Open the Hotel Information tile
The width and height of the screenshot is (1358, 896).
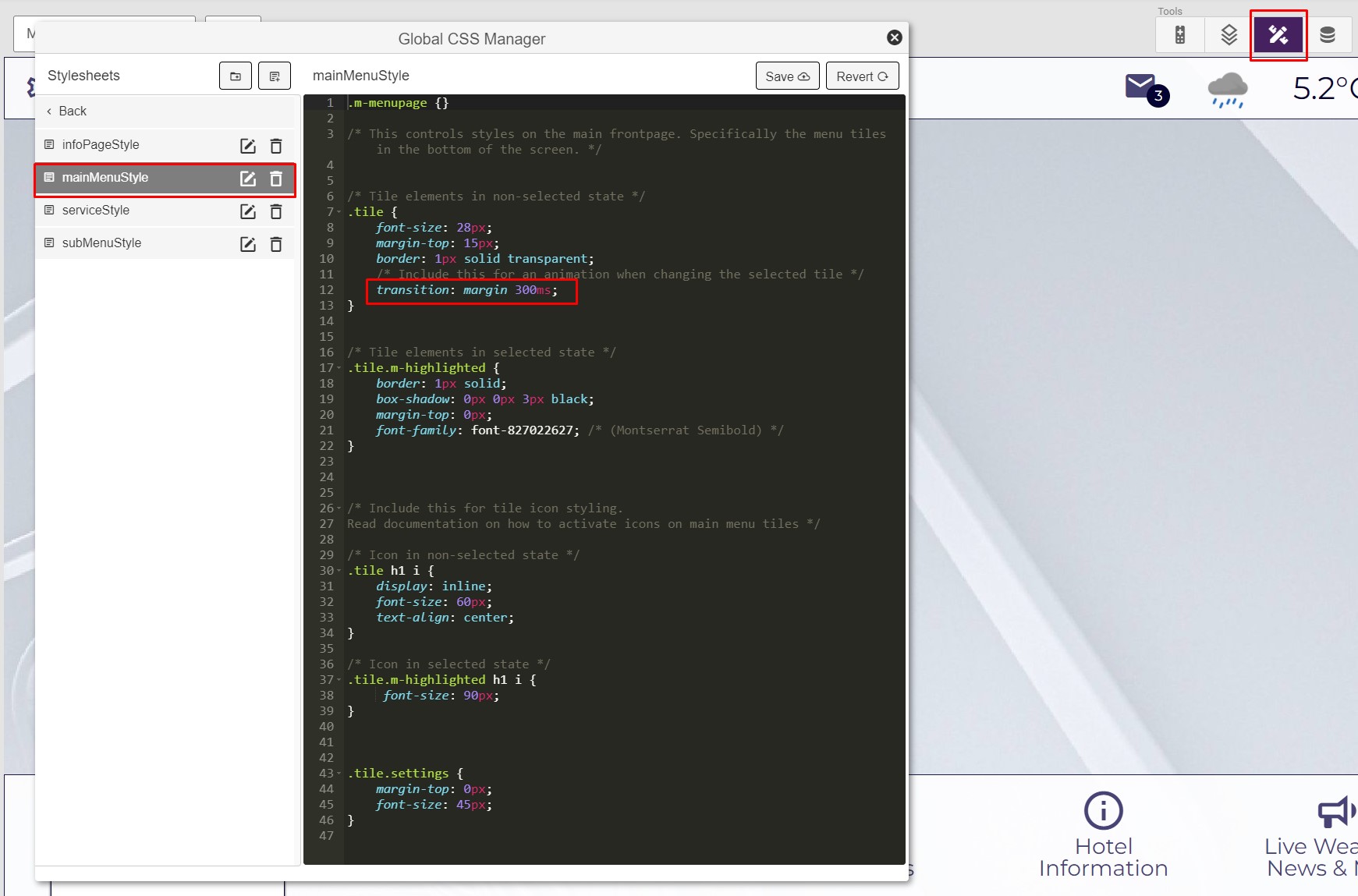(x=1103, y=834)
